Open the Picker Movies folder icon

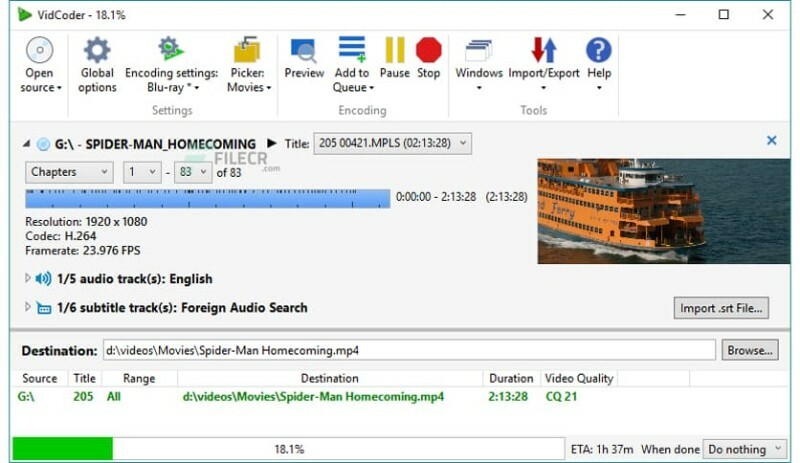pos(247,51)
